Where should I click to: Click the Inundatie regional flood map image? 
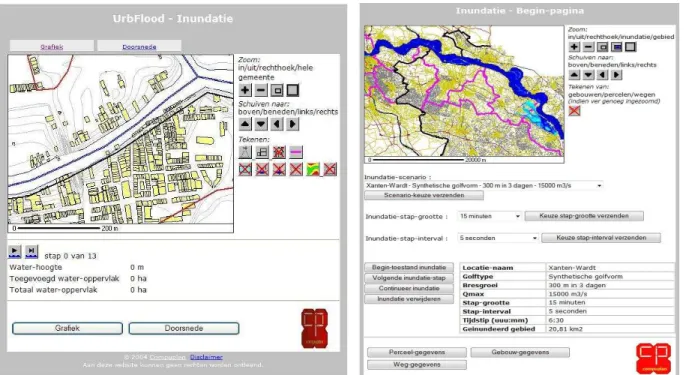464,94
